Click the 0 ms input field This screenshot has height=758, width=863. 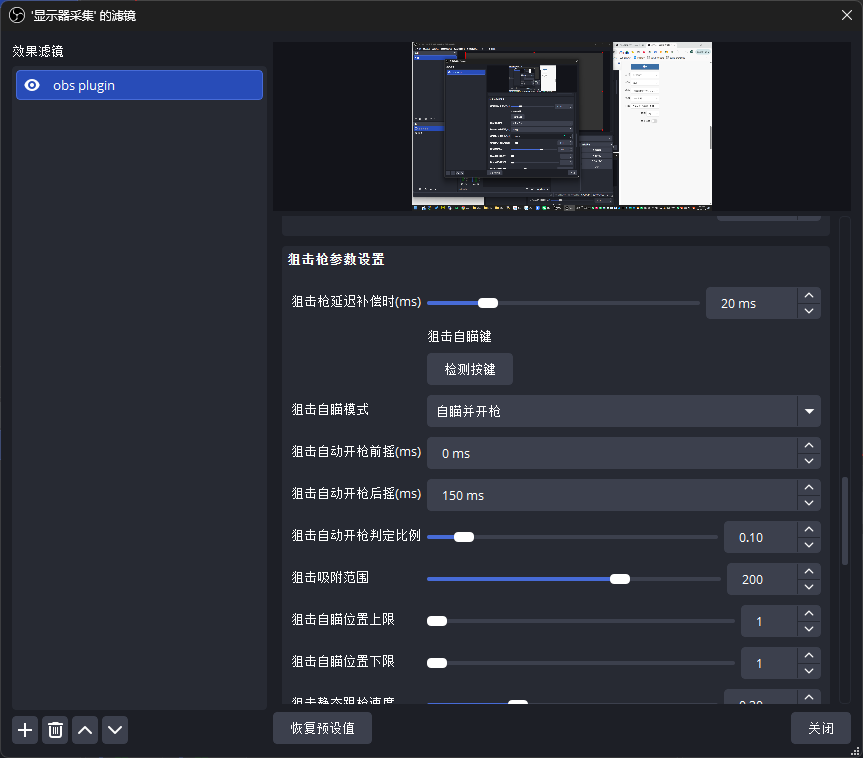click(x=612, y=453)
